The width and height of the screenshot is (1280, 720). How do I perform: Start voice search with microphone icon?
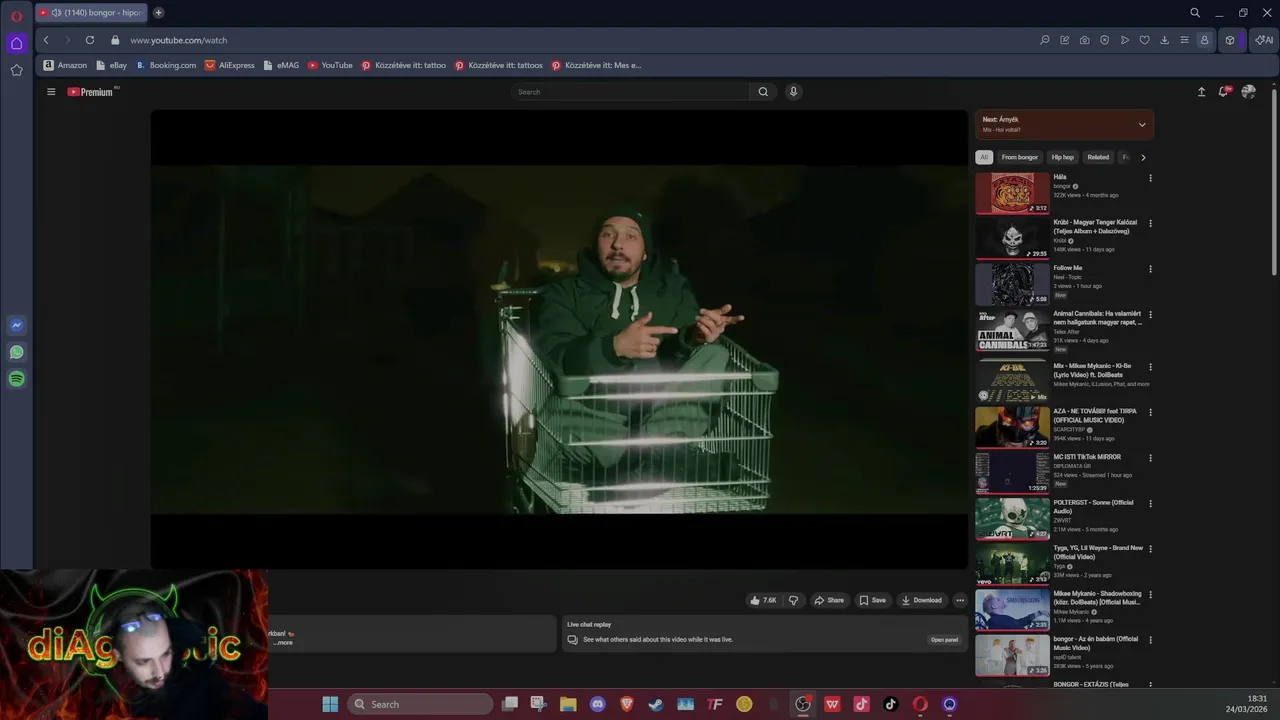[793, 92]
